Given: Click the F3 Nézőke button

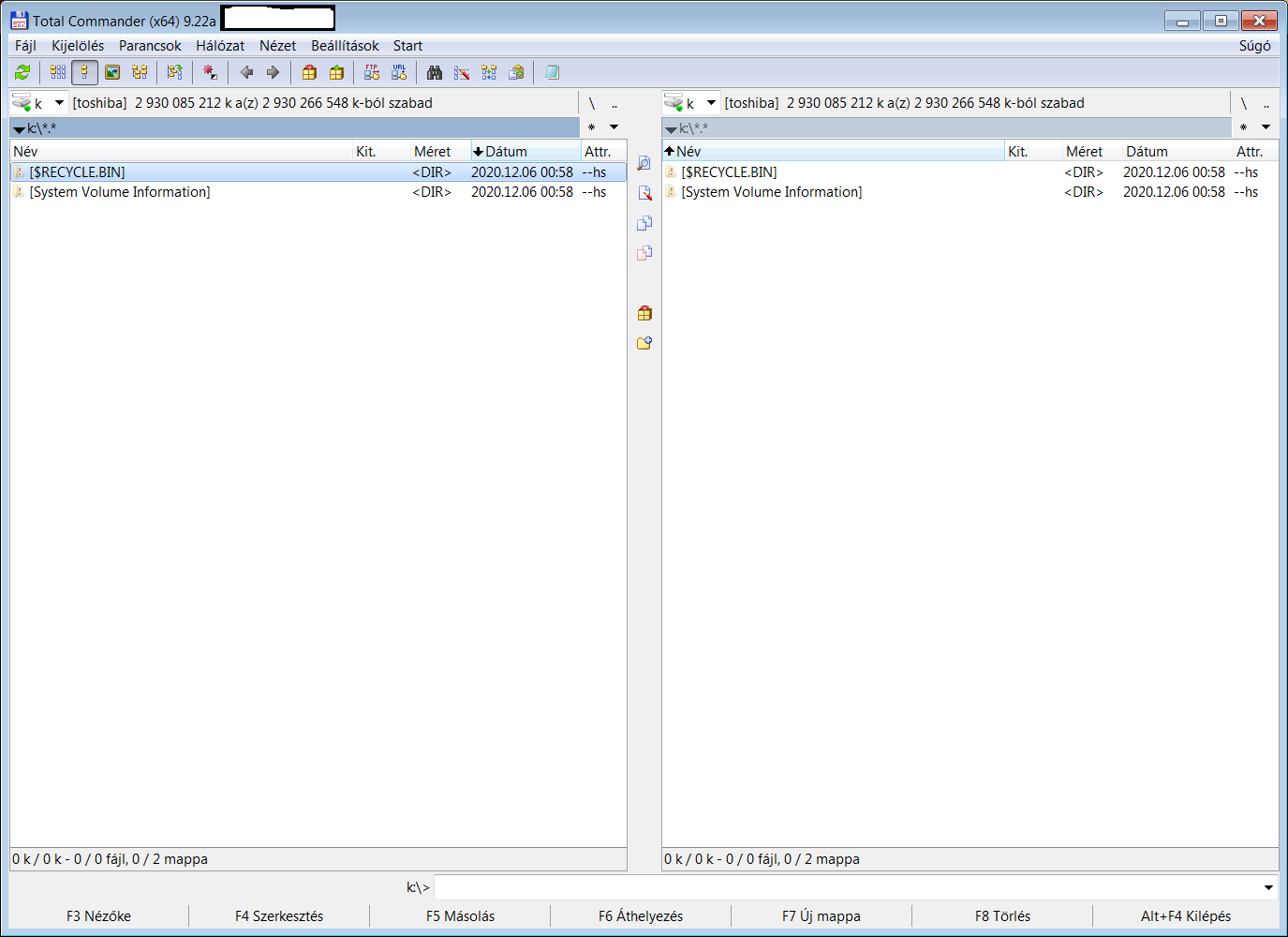Looking at the screenshot, I should click(98, 916).
